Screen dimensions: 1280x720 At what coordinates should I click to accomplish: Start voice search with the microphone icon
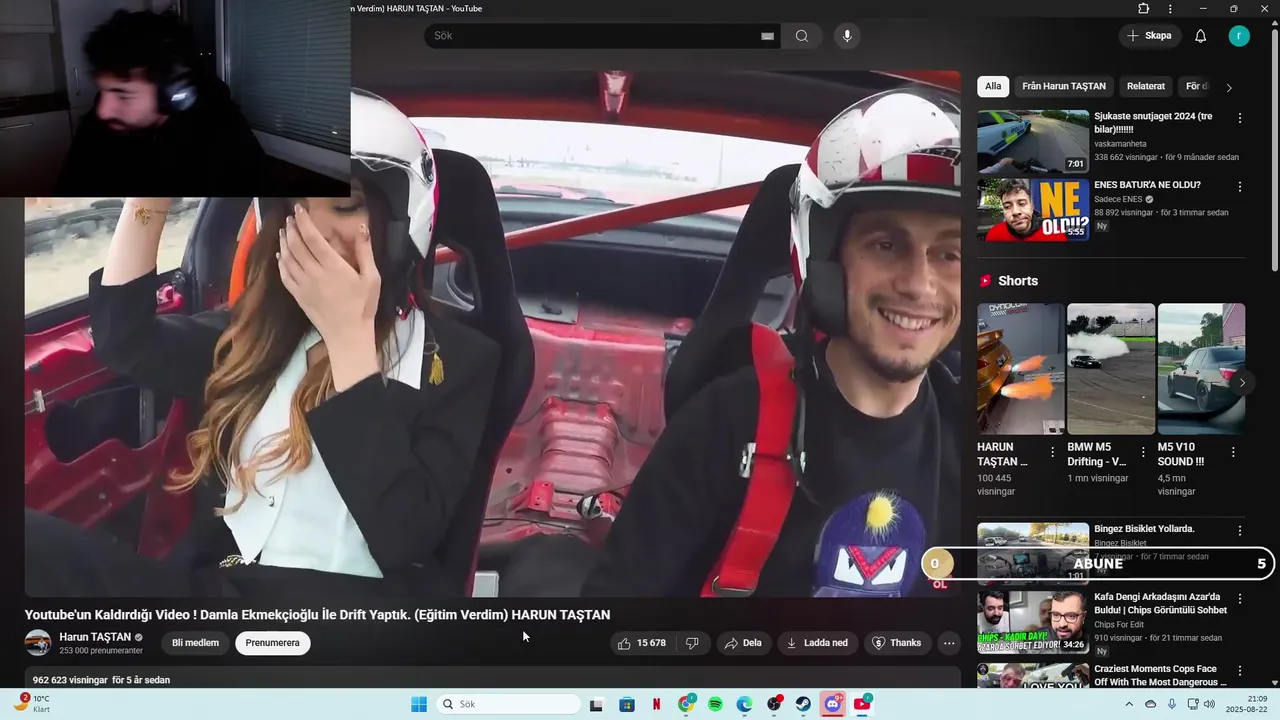point(847,36)
